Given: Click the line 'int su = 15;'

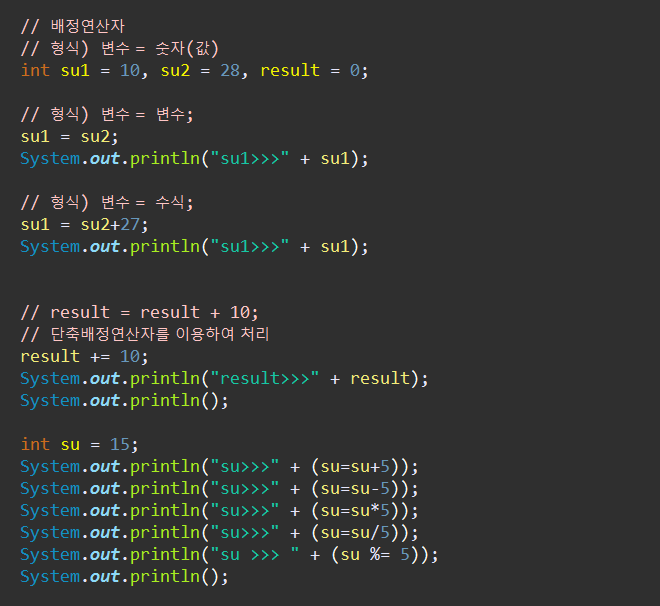Looking at the screenshot, I should 80,445.
